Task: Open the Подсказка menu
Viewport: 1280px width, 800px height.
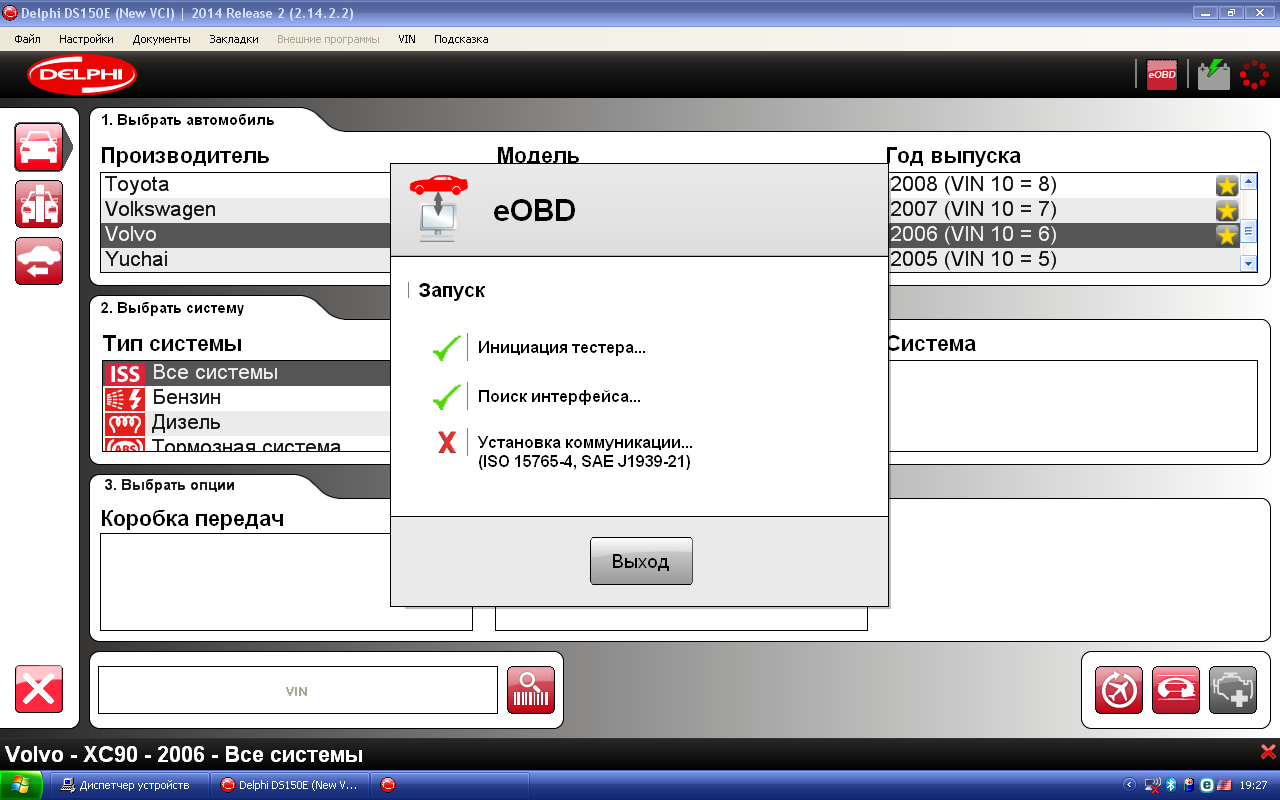Action: [x=461, y=39]
